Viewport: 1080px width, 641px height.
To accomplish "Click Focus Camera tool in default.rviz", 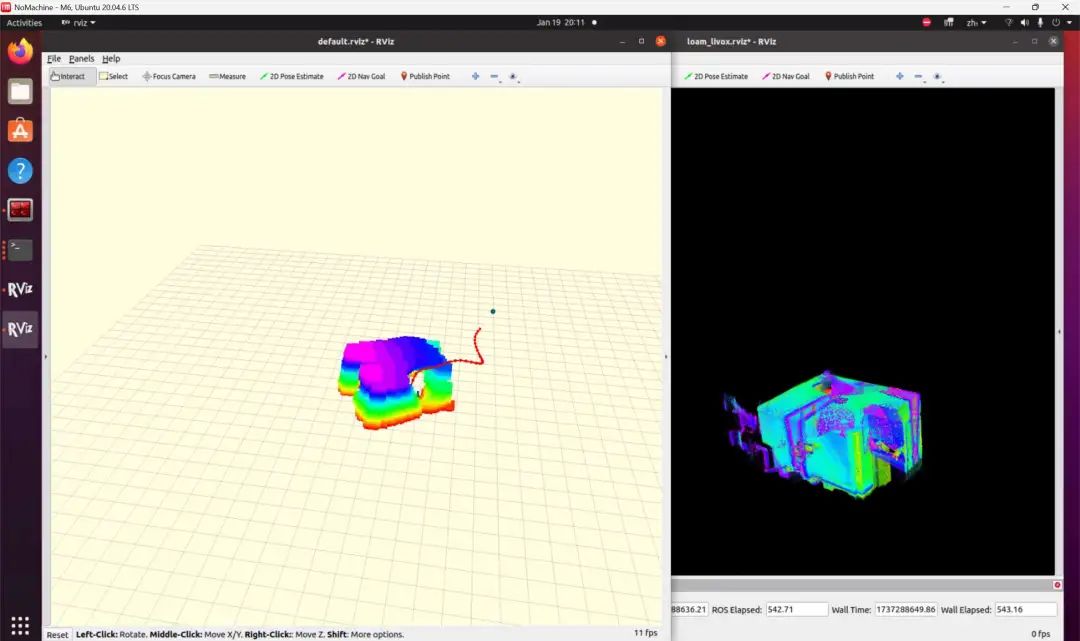I will [169, 76].
